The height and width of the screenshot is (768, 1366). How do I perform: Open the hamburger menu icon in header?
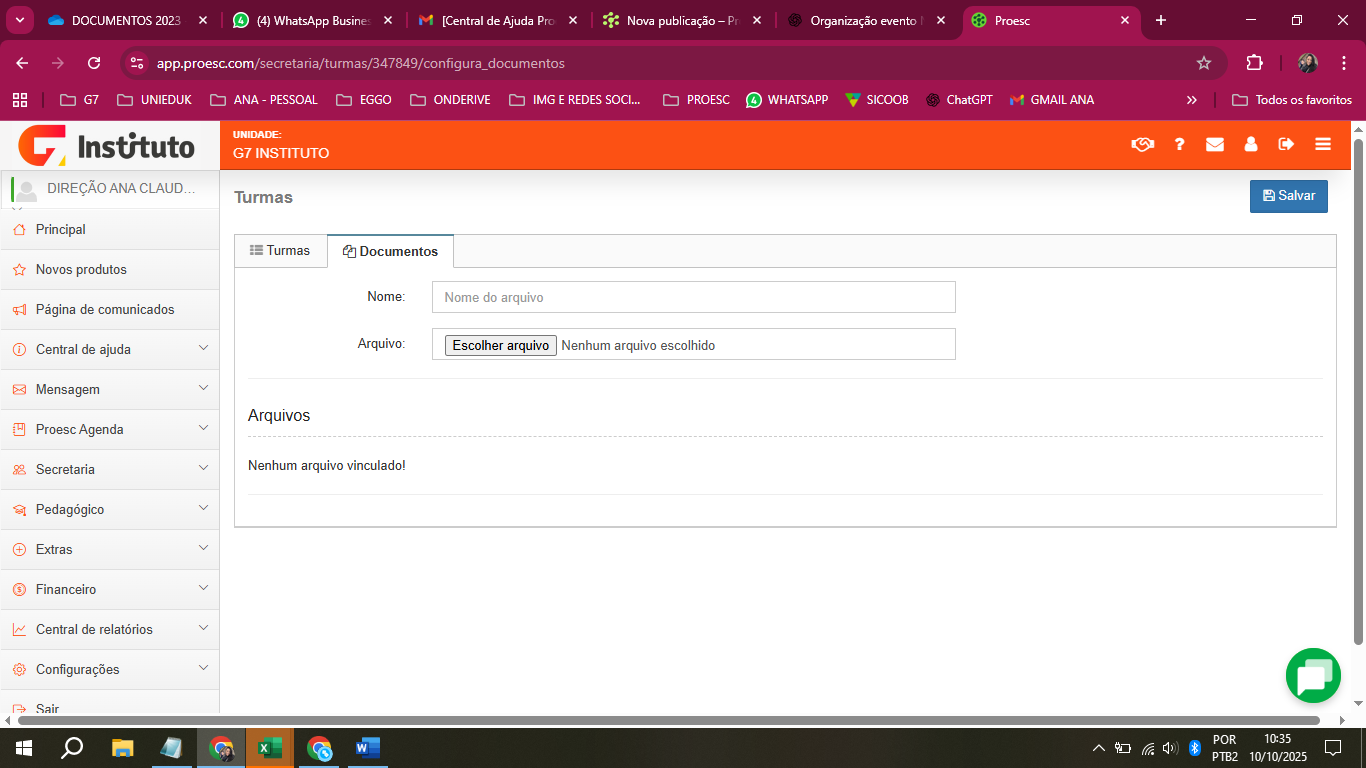(x=1323, y=144)
